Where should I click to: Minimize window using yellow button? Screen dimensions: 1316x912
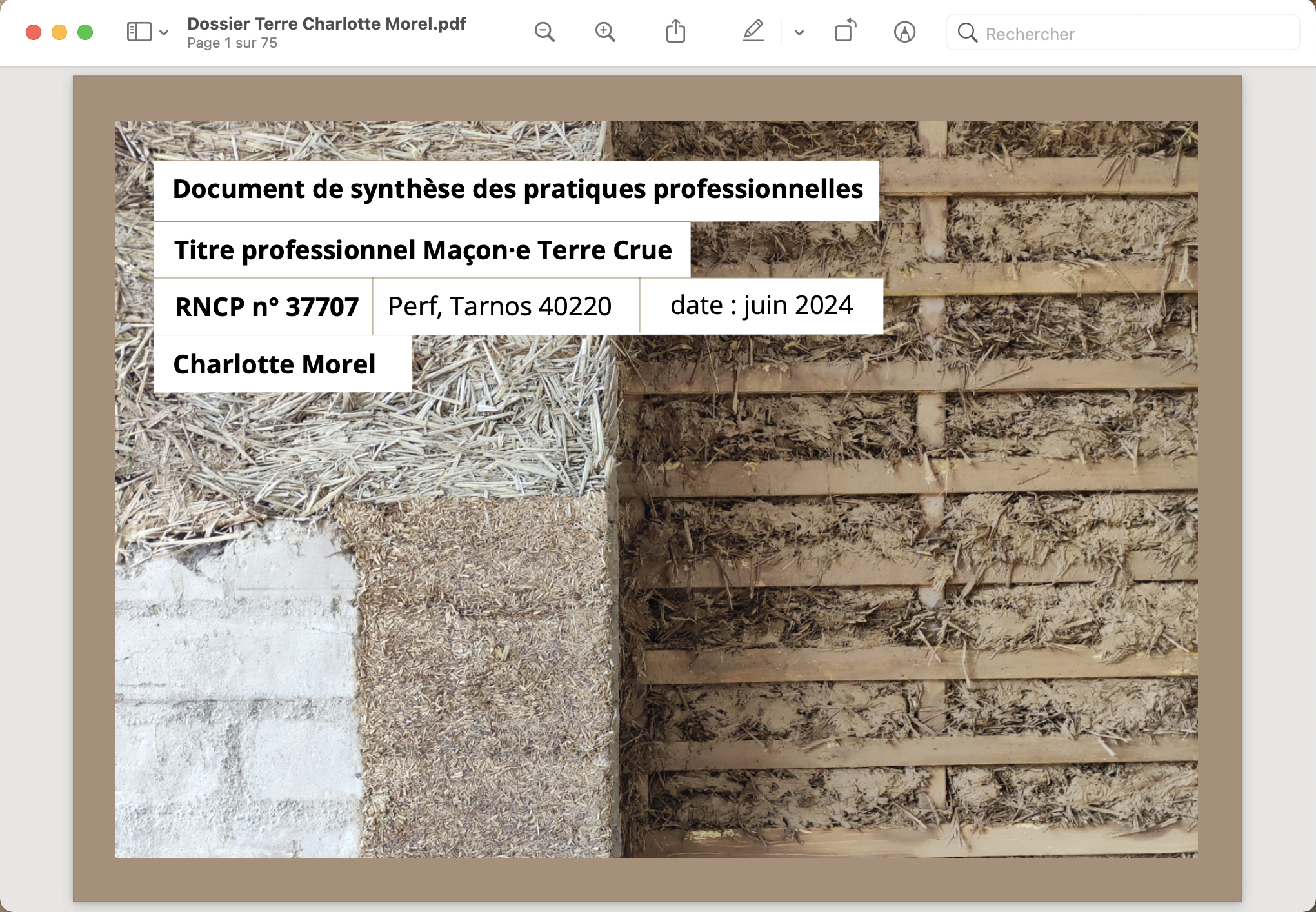59,32
